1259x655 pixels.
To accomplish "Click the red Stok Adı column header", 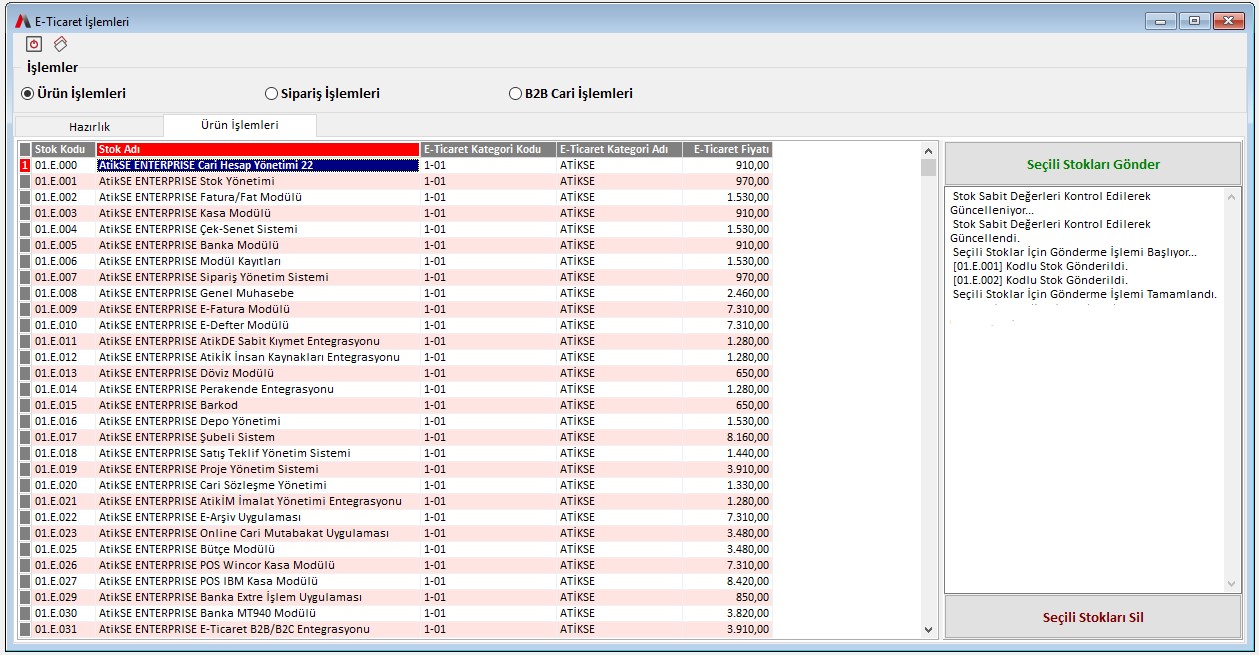I will (258, 149).
